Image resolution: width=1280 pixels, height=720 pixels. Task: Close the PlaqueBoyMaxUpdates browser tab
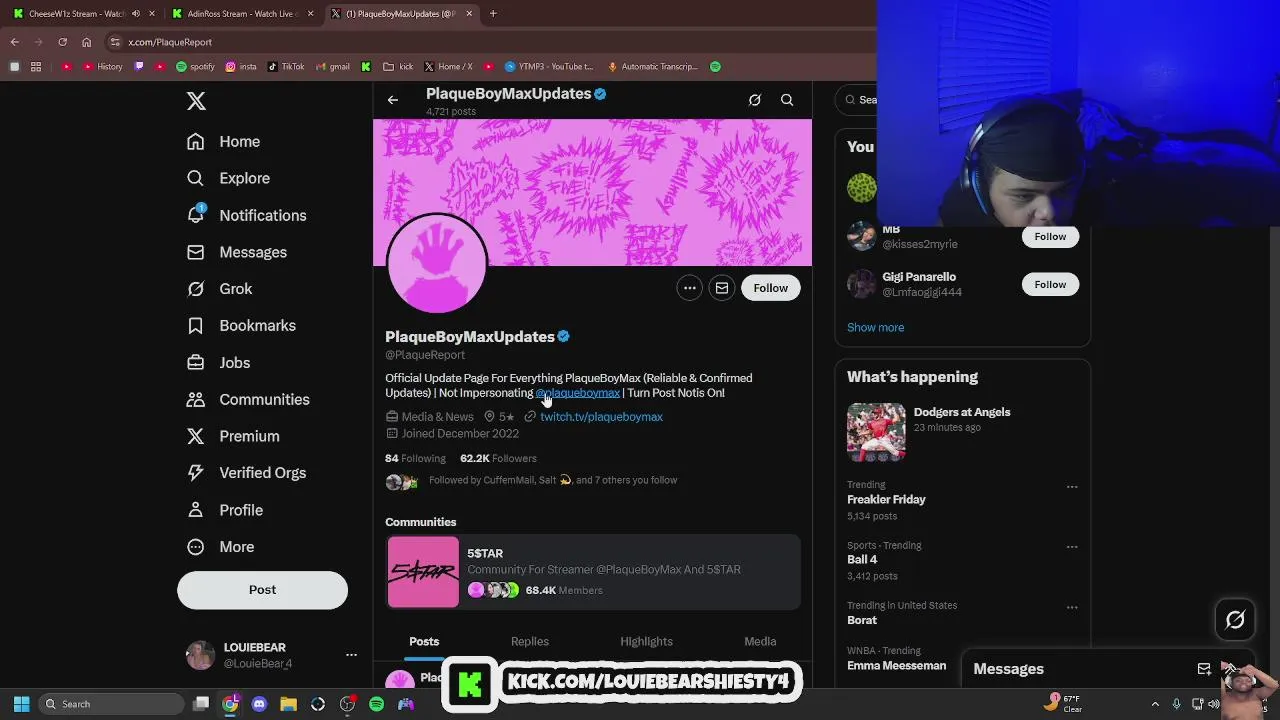pyautogui.click(x=468, y=14)
